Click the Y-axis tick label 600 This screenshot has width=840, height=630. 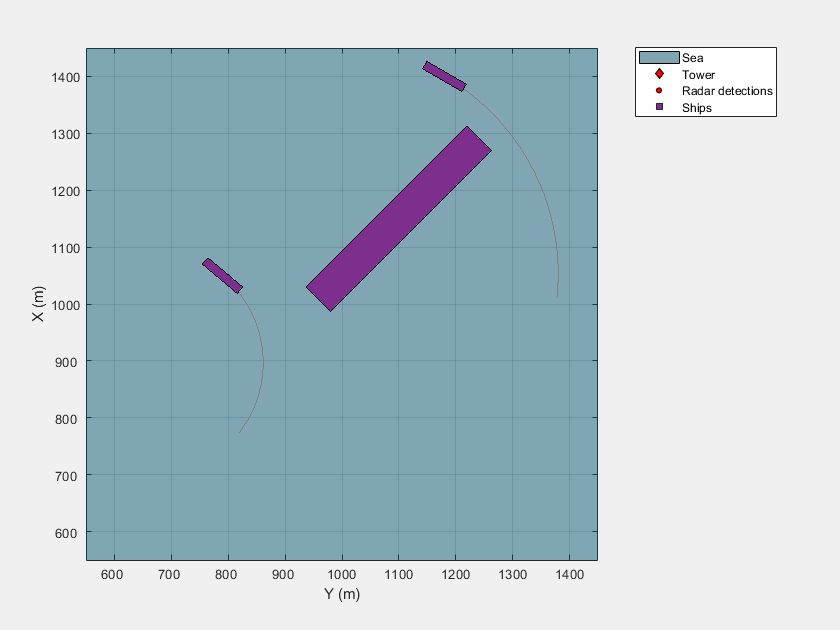[x=111, y=575]
